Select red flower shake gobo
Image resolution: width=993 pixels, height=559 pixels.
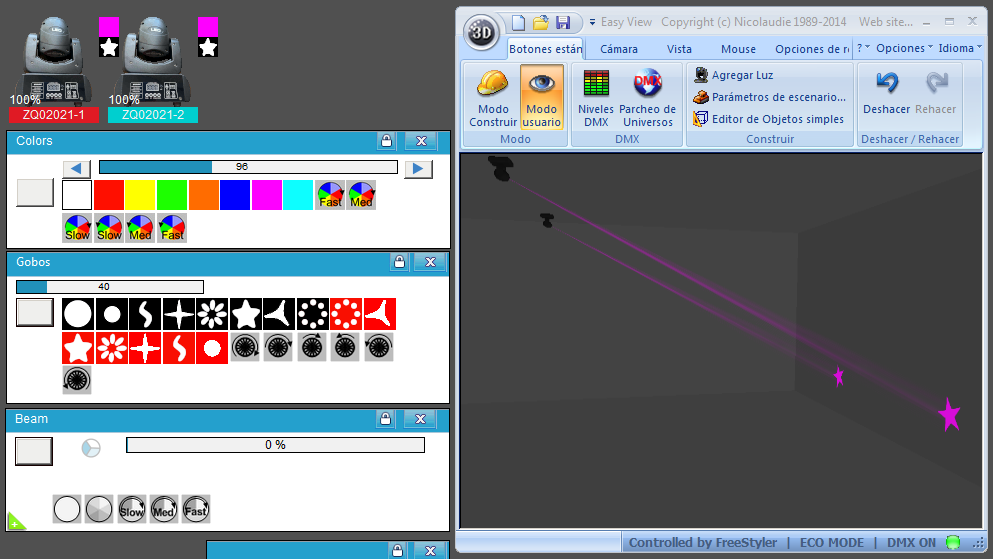point(111,348)
